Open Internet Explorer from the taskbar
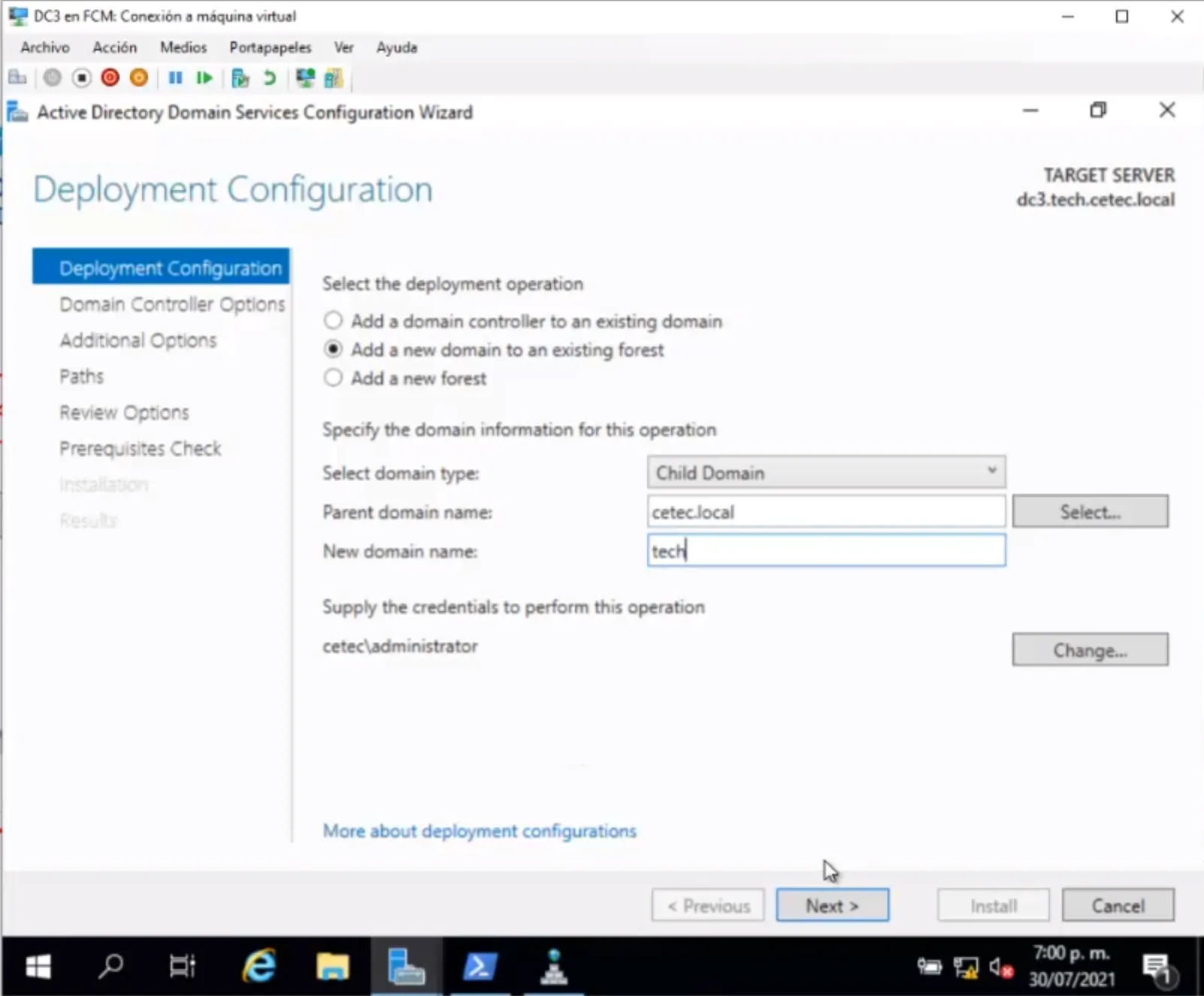 (259, 966)
